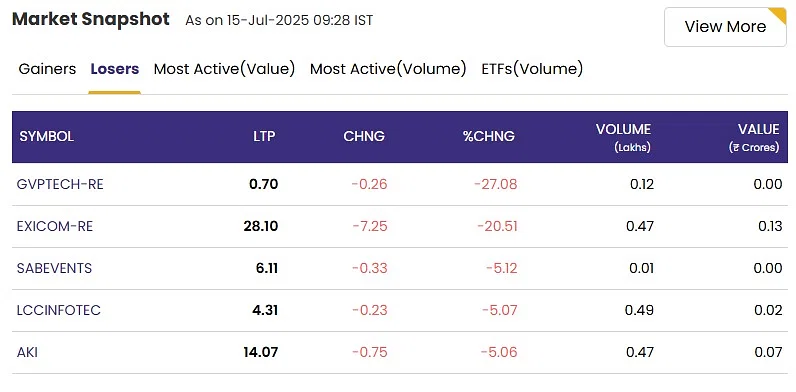
Task: Click the CHNG column header
Action: [364, 137]
